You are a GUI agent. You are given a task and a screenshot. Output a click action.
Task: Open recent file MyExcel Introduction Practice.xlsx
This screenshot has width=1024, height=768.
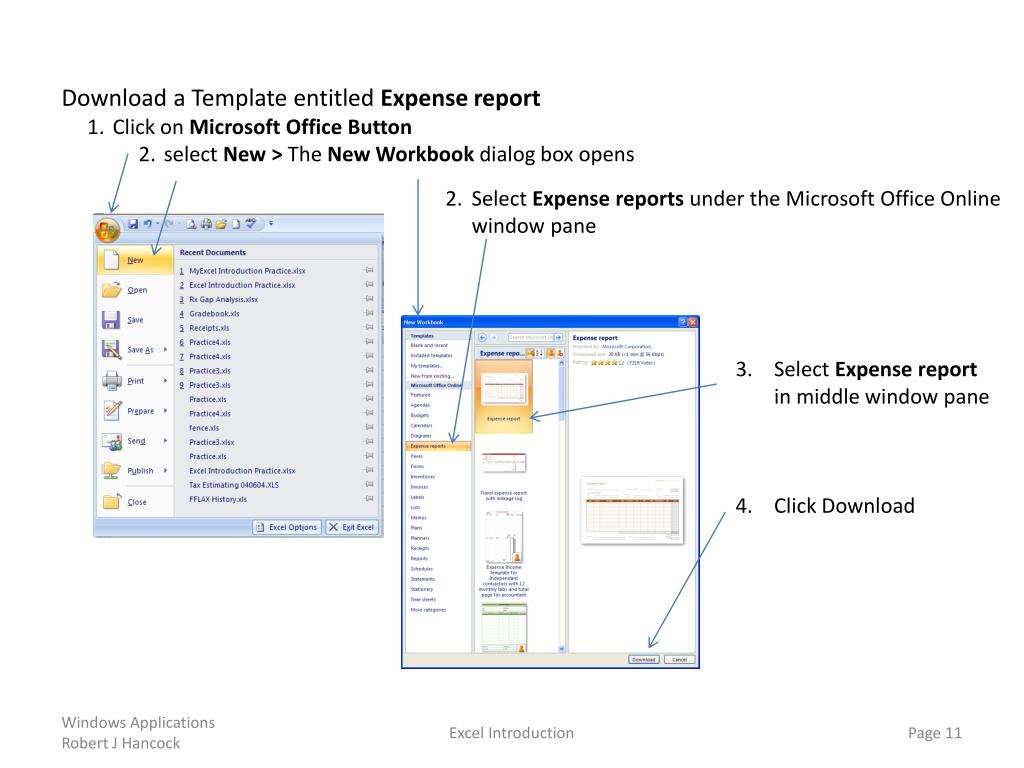click(x=247, y=271)
